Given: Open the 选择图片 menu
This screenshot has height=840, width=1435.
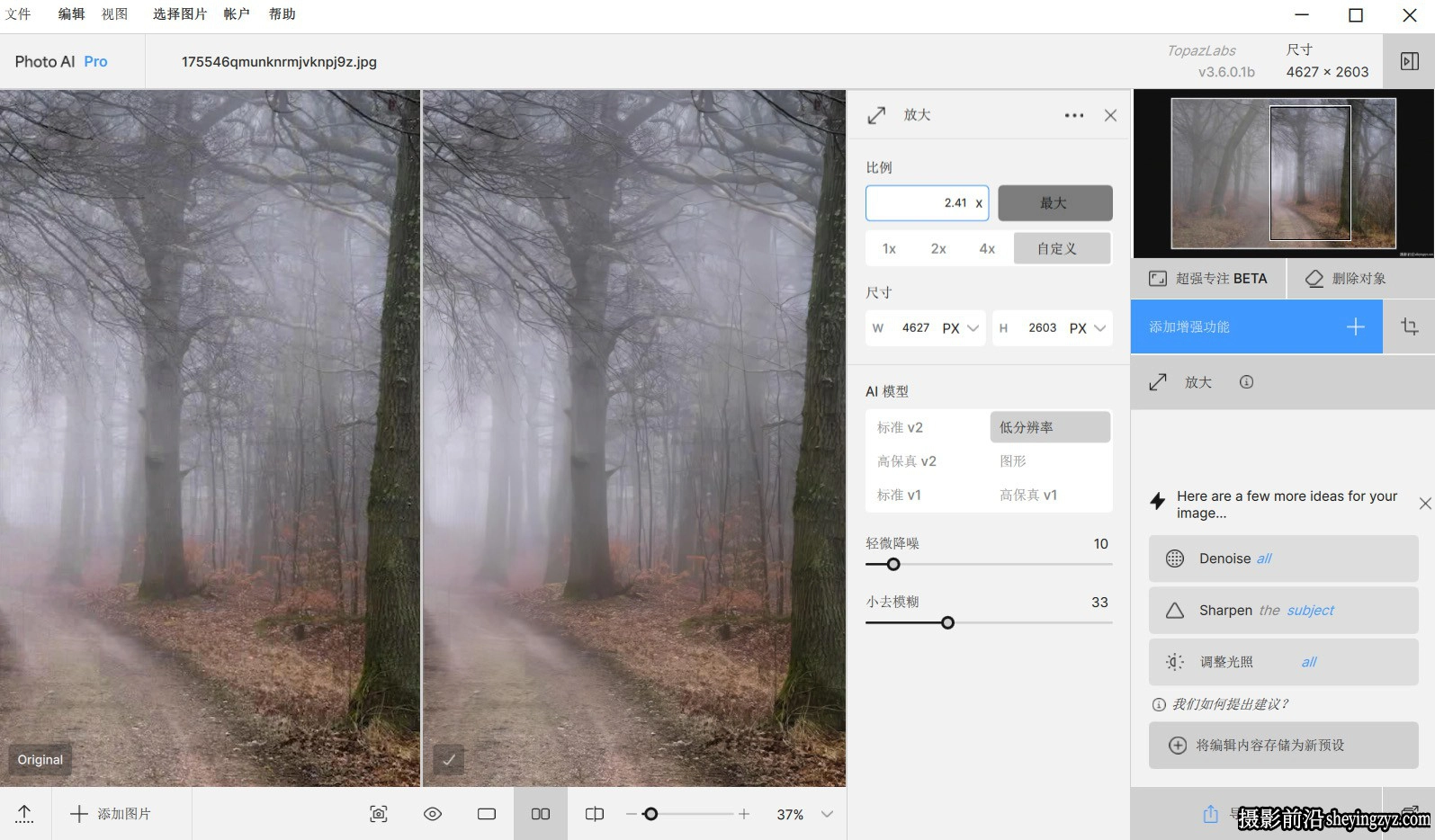Looking at the screenshot, I should pos(180,14).
